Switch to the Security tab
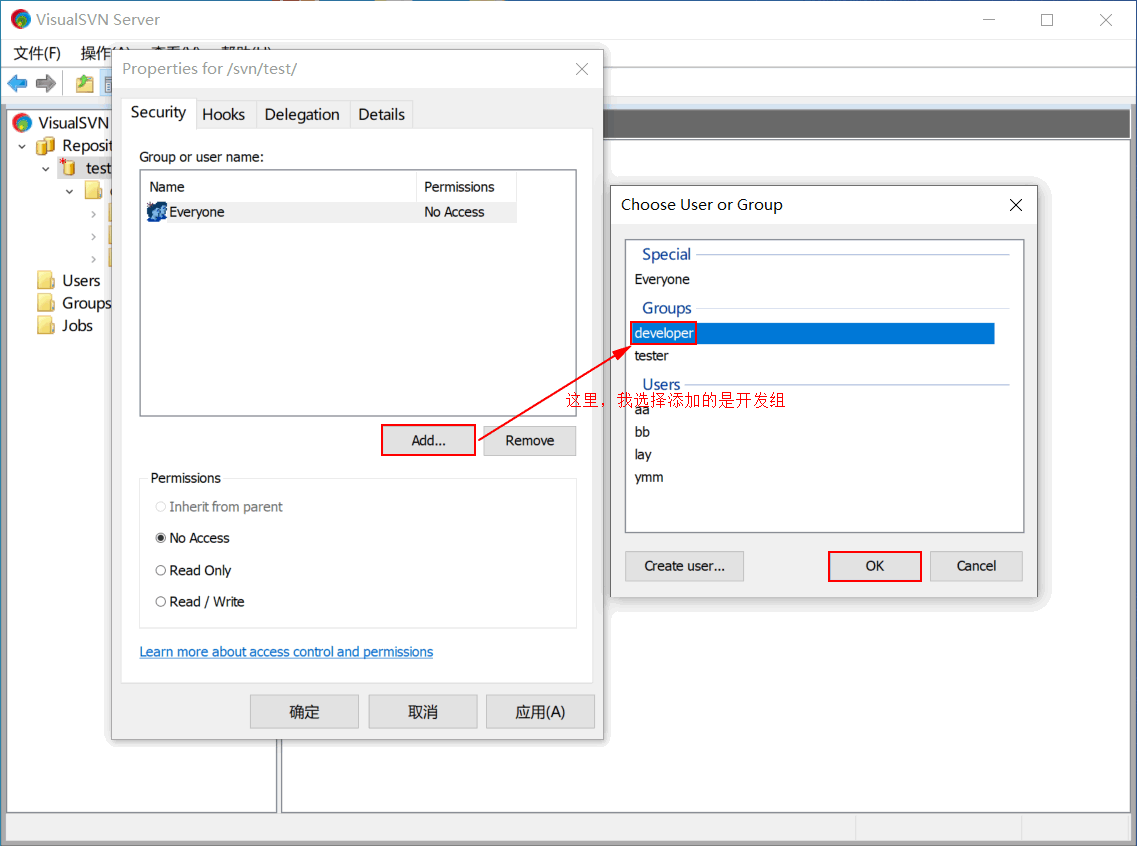Image resolution: width=1137 pixels, height=846 pixels. click(158, 112)
